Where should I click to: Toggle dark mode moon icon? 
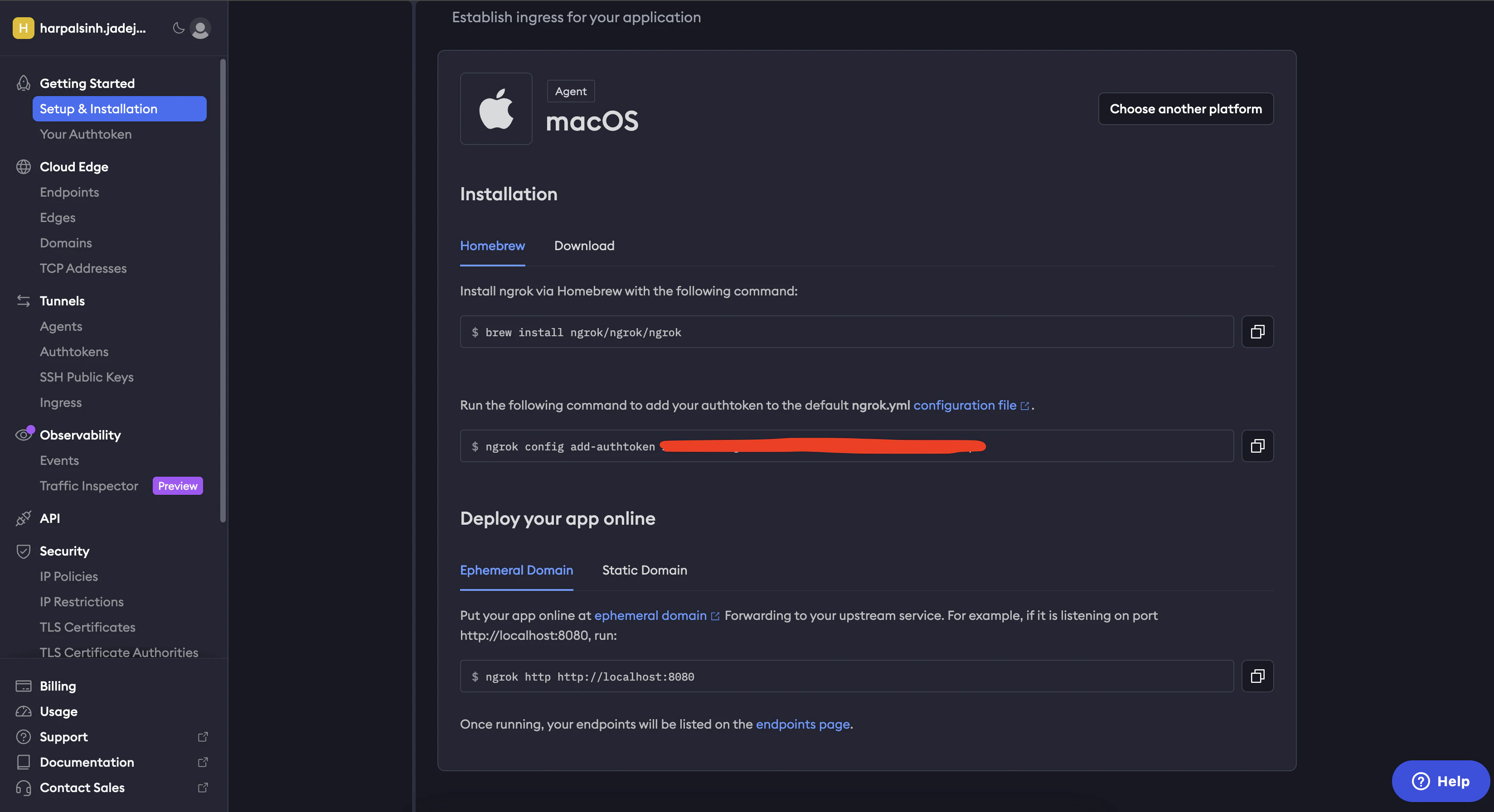point(179,28)
